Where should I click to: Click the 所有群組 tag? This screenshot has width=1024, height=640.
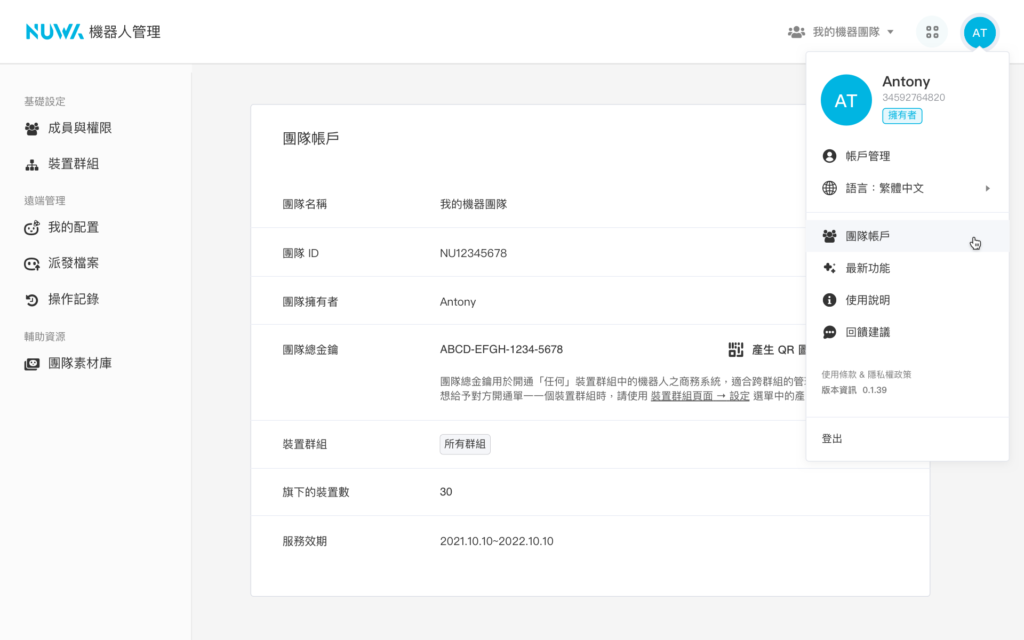465,444
